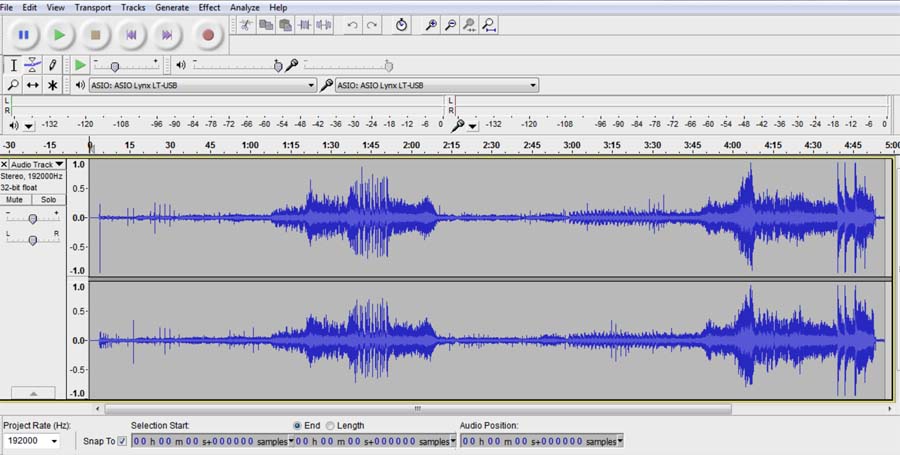Screen dimensions: 900x455
Task: Select the Time Shift tool
Action: 33,86
